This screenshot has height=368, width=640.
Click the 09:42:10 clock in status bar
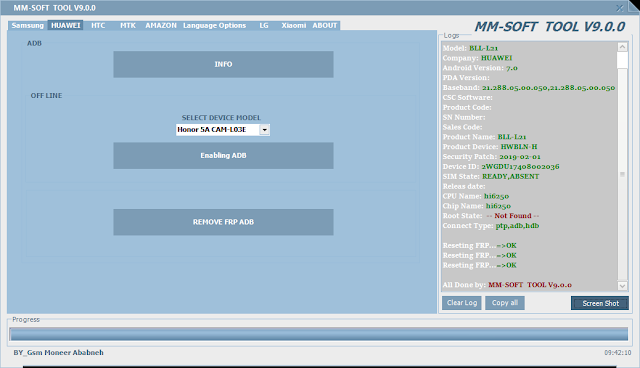(x=618, y=352)
